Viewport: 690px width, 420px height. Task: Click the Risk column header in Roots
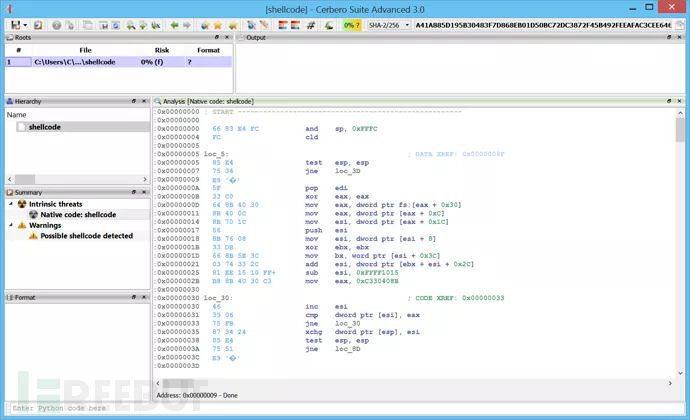pyautogui.click(x=161, y=49)
